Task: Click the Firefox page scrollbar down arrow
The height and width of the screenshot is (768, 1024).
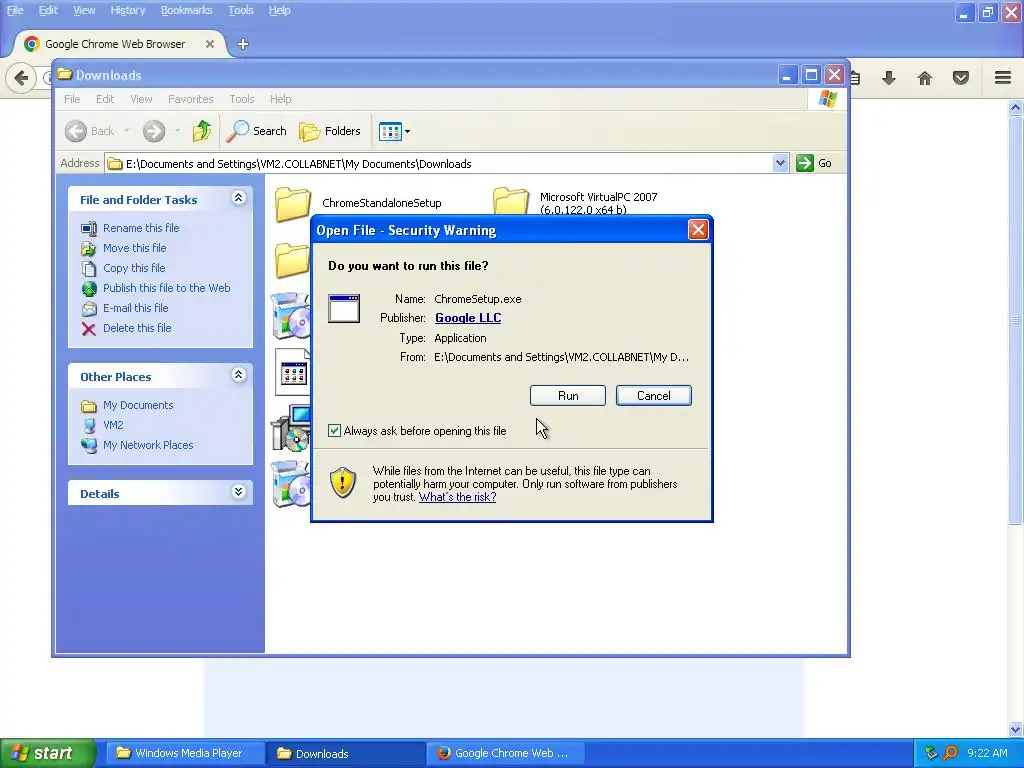Action: [x=1016, y=729]
